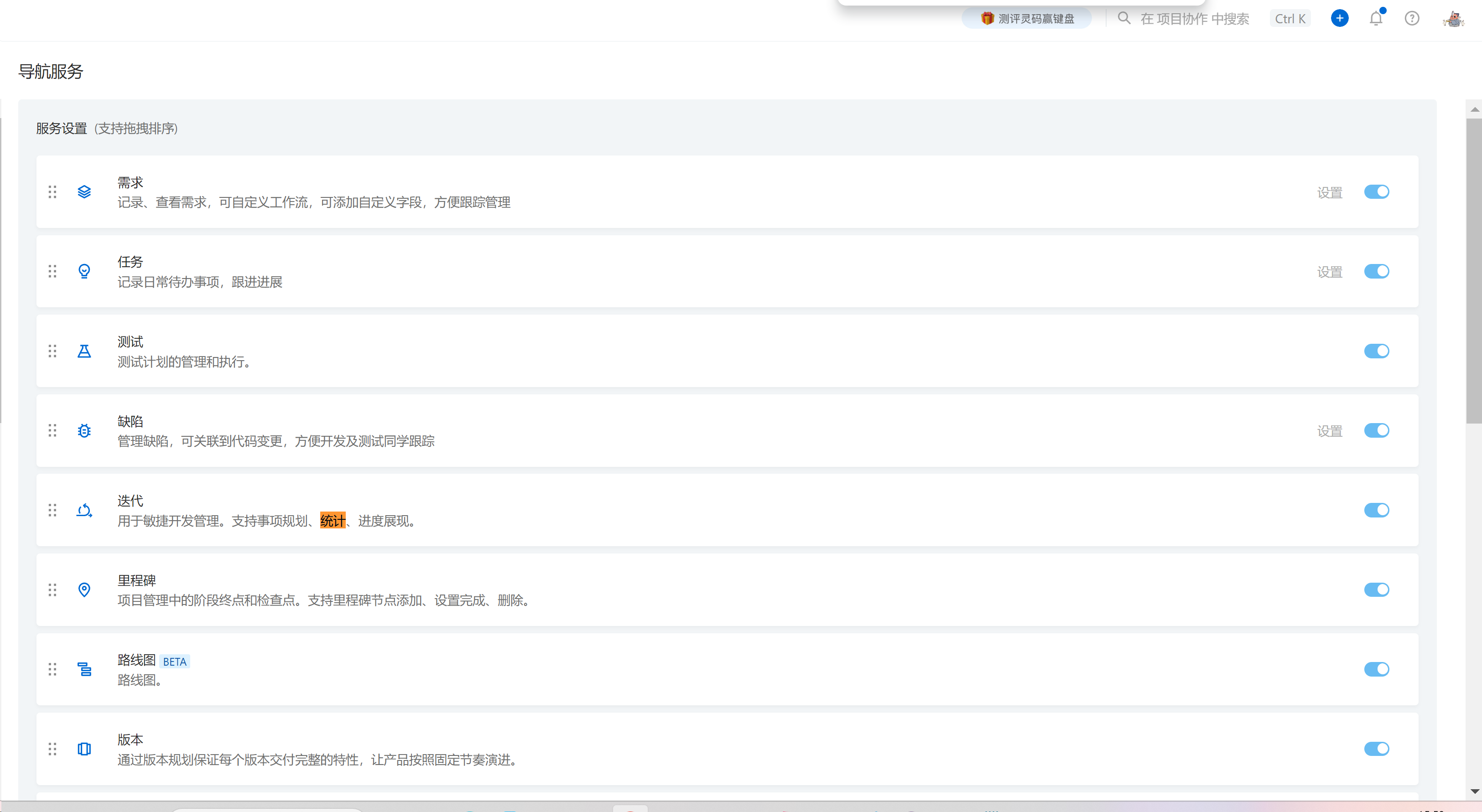The width and height of the screenshot is (1482, 812).
Task: Click the vertical scrollbar thumb
Action: click(1474, 270)
